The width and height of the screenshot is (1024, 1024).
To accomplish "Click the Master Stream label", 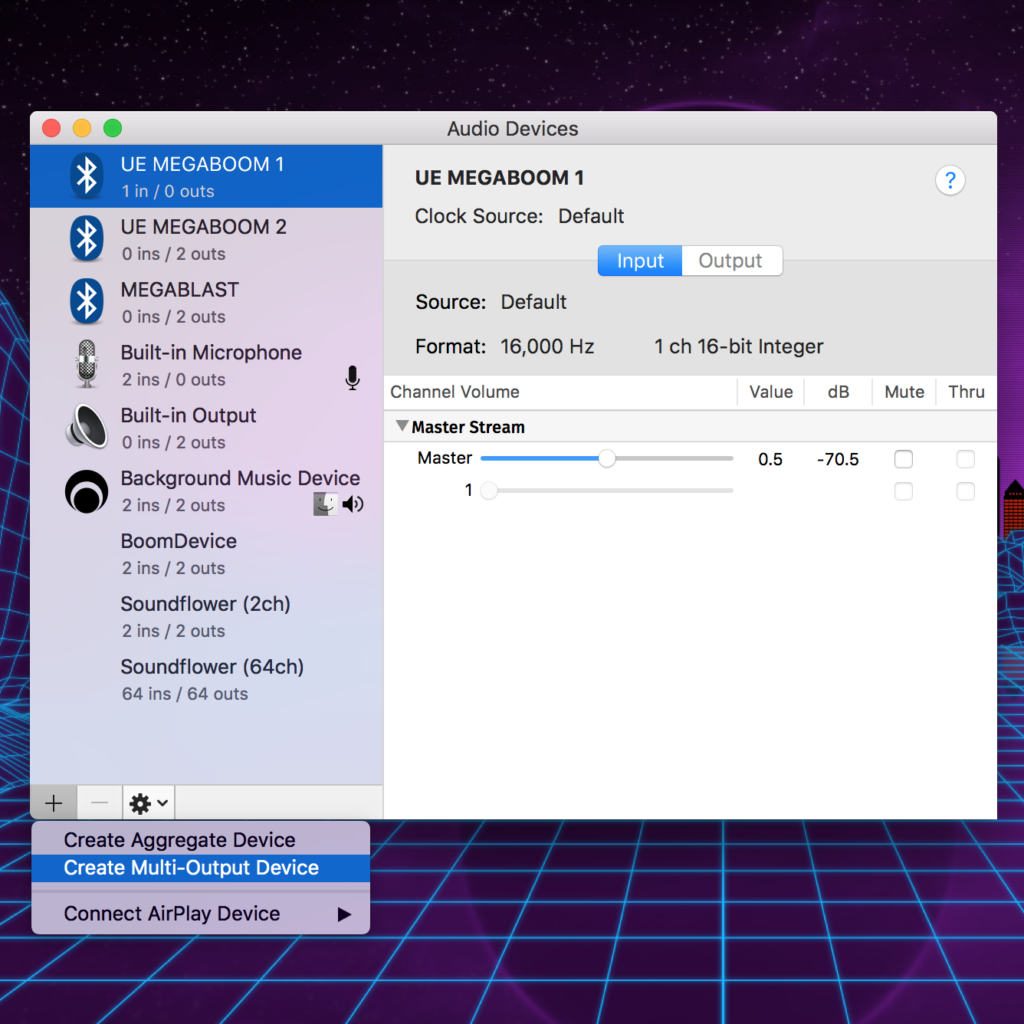I will tap(468, 427).
